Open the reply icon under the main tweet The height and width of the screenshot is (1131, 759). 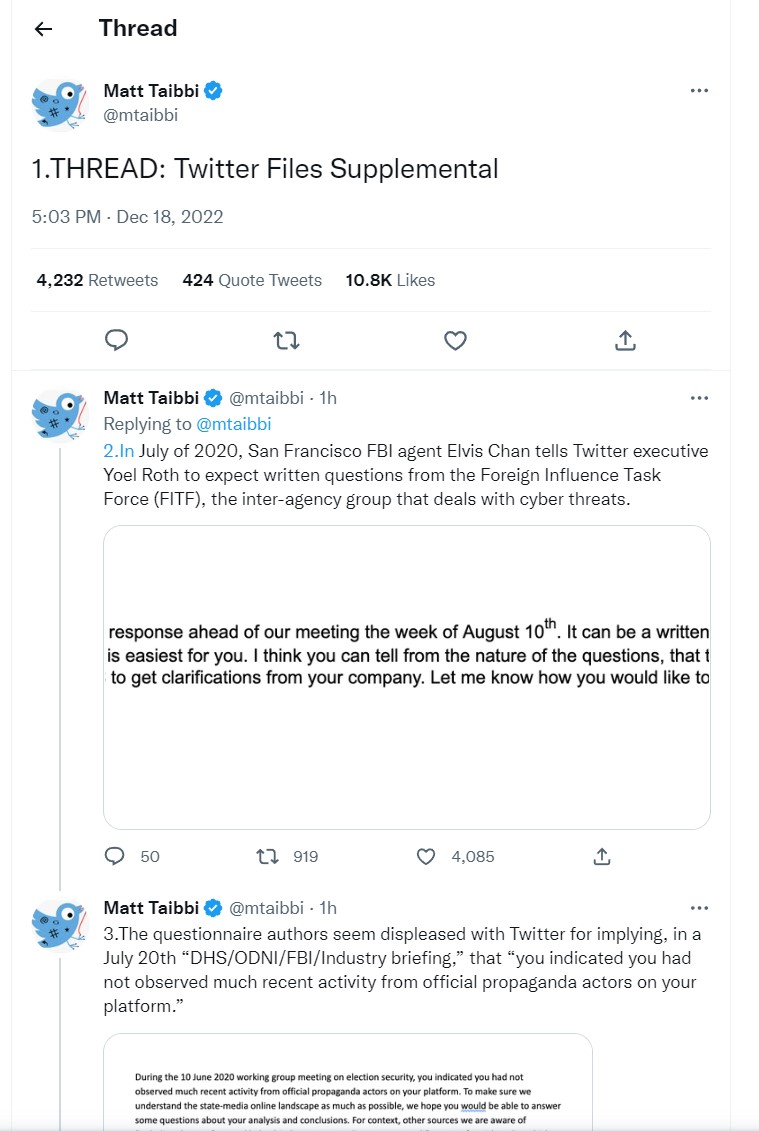coord(116,340)
